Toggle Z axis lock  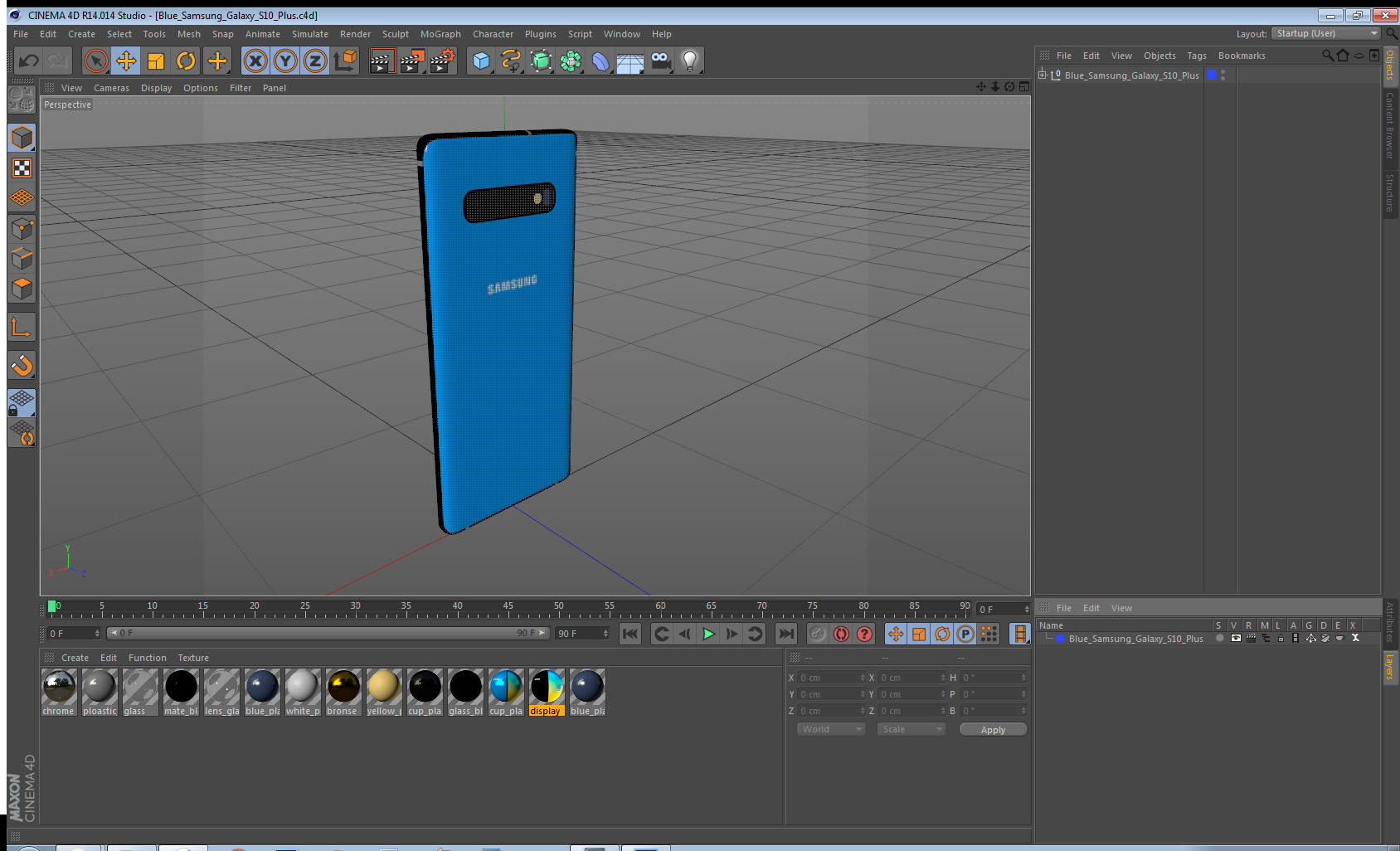pyautogui.click(x=315, y=61)
